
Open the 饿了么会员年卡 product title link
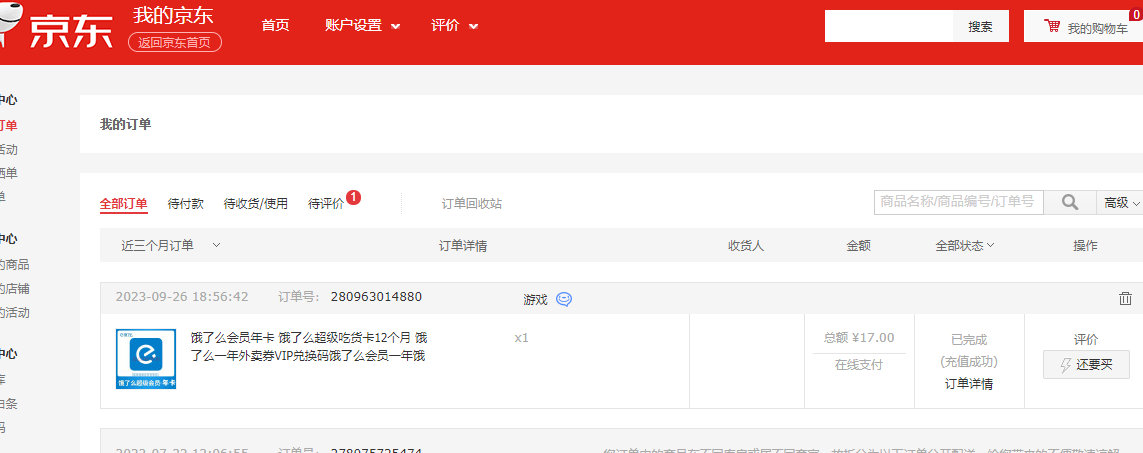coord(309,346)
